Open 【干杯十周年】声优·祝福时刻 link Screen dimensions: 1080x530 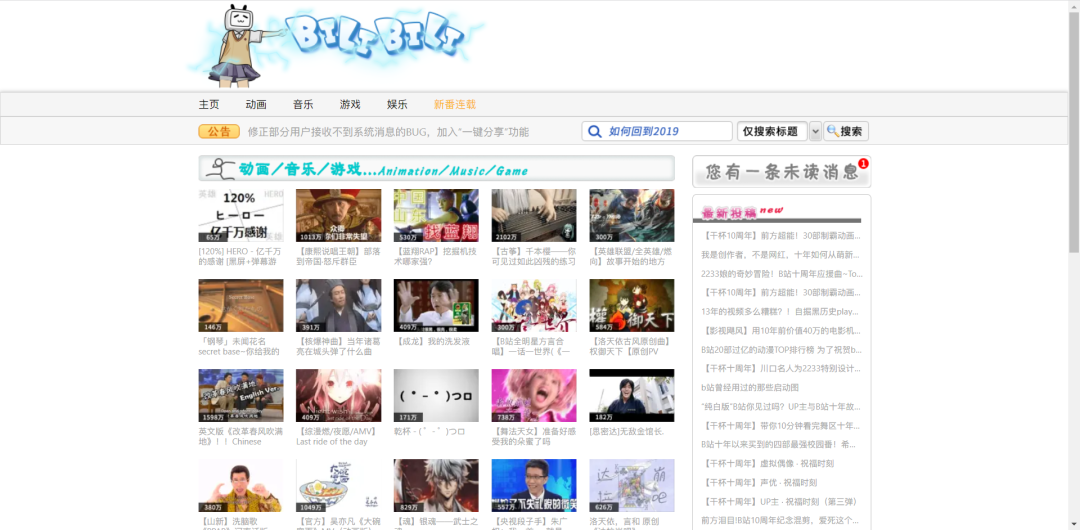tap(758, 482)
